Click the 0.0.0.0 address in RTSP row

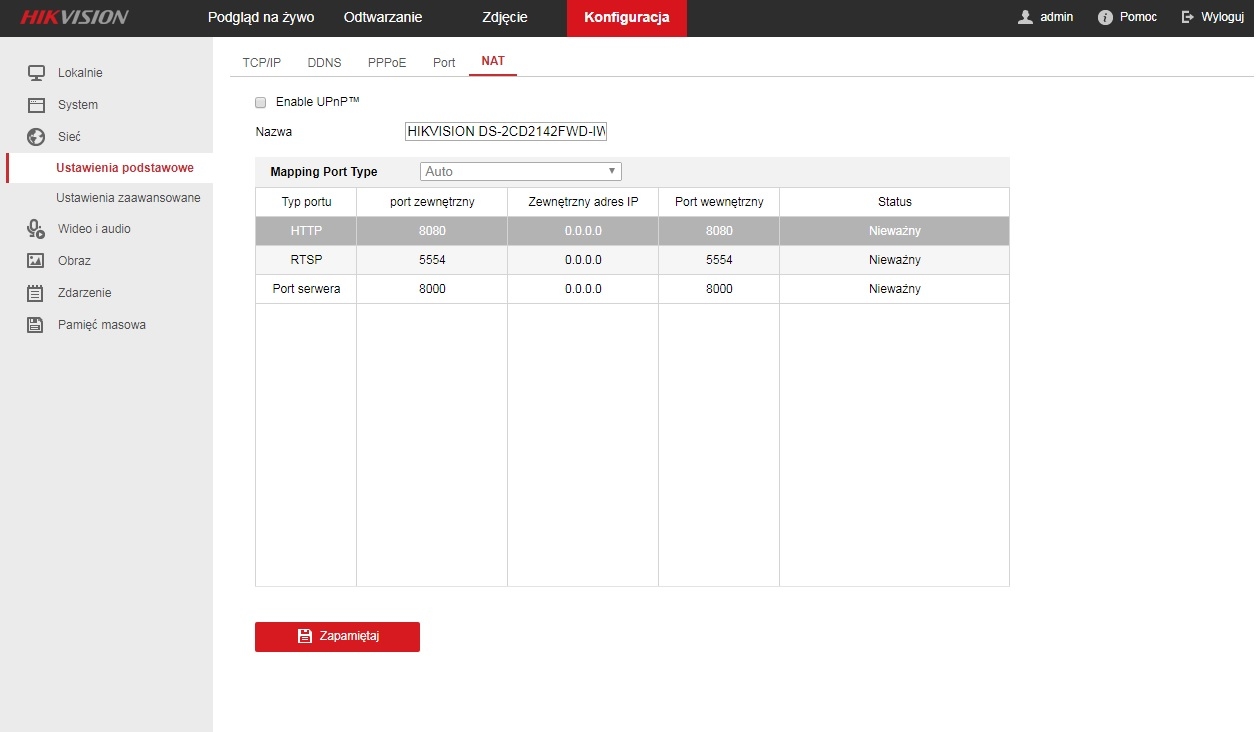coord(583,260)
